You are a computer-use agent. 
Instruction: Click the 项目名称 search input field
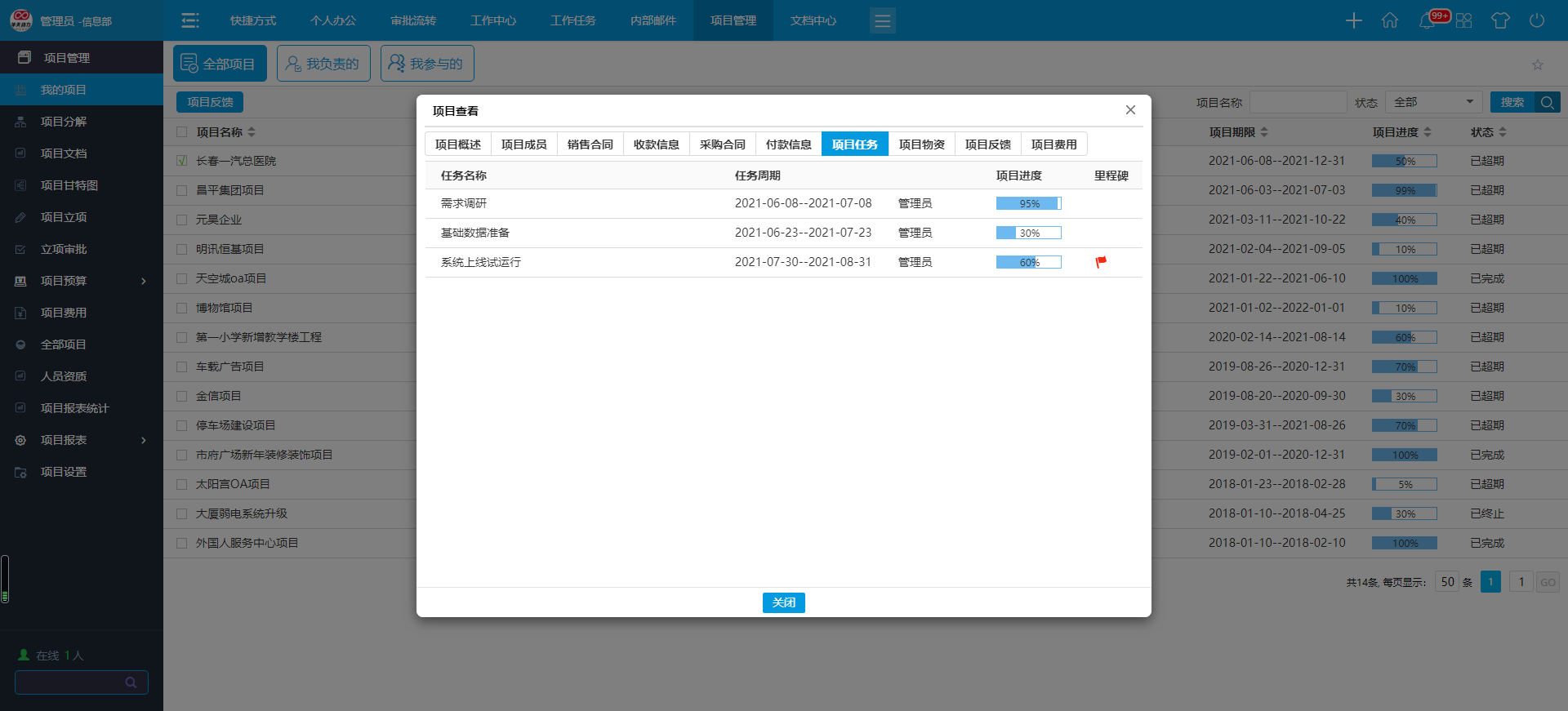[x=1298, y=102]
